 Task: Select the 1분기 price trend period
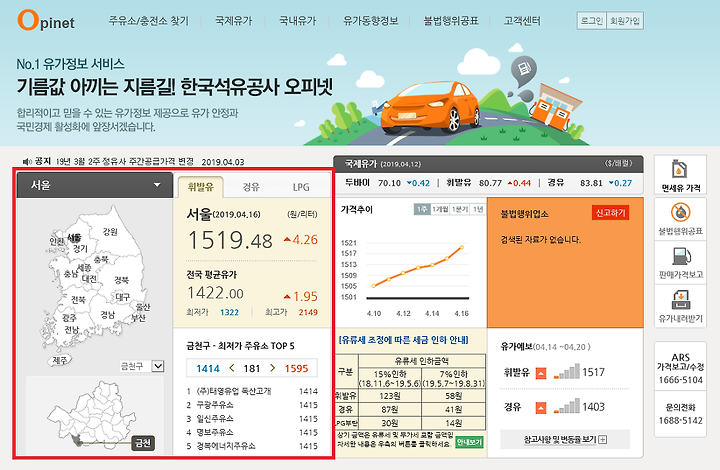[x=460, y=209]
